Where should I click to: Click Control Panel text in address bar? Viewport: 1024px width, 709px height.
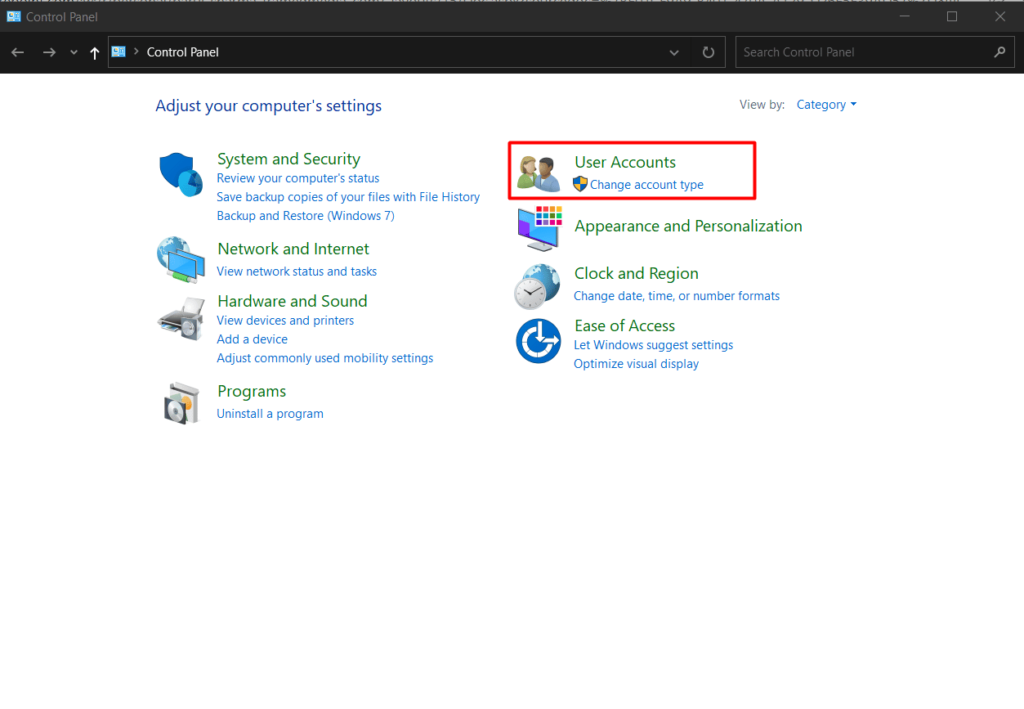tap(183, 52)
